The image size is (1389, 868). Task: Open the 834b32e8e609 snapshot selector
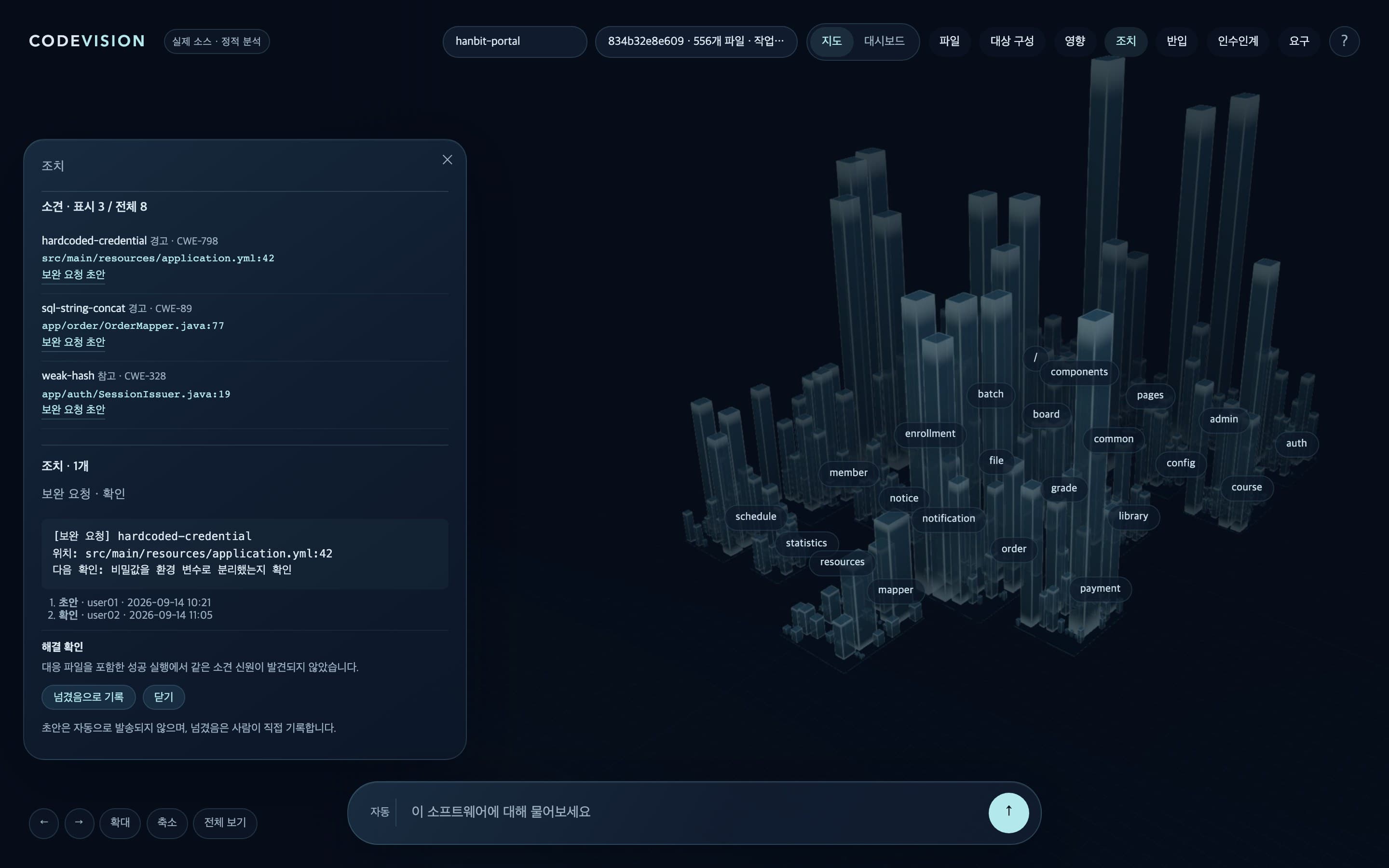695,41
